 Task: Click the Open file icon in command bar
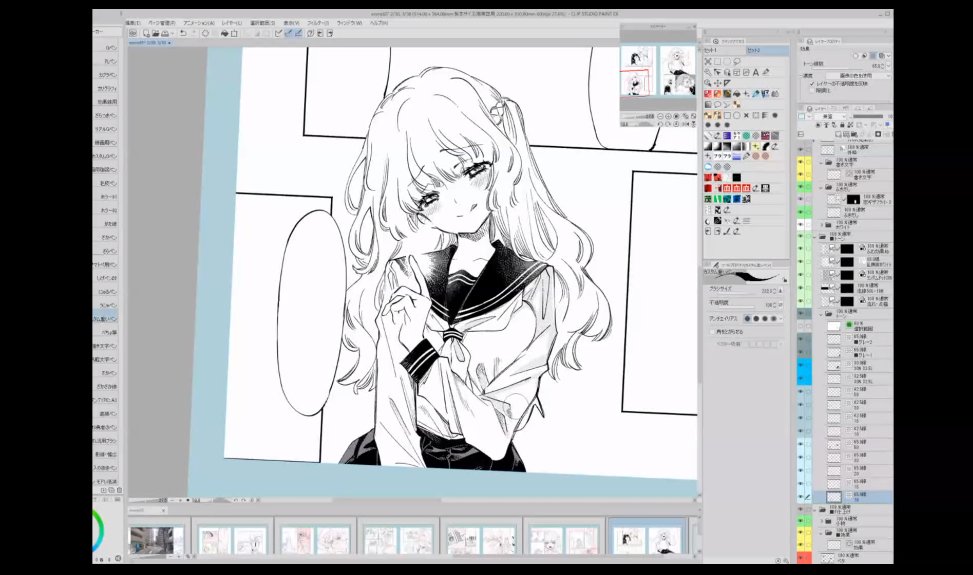[155, 33]
